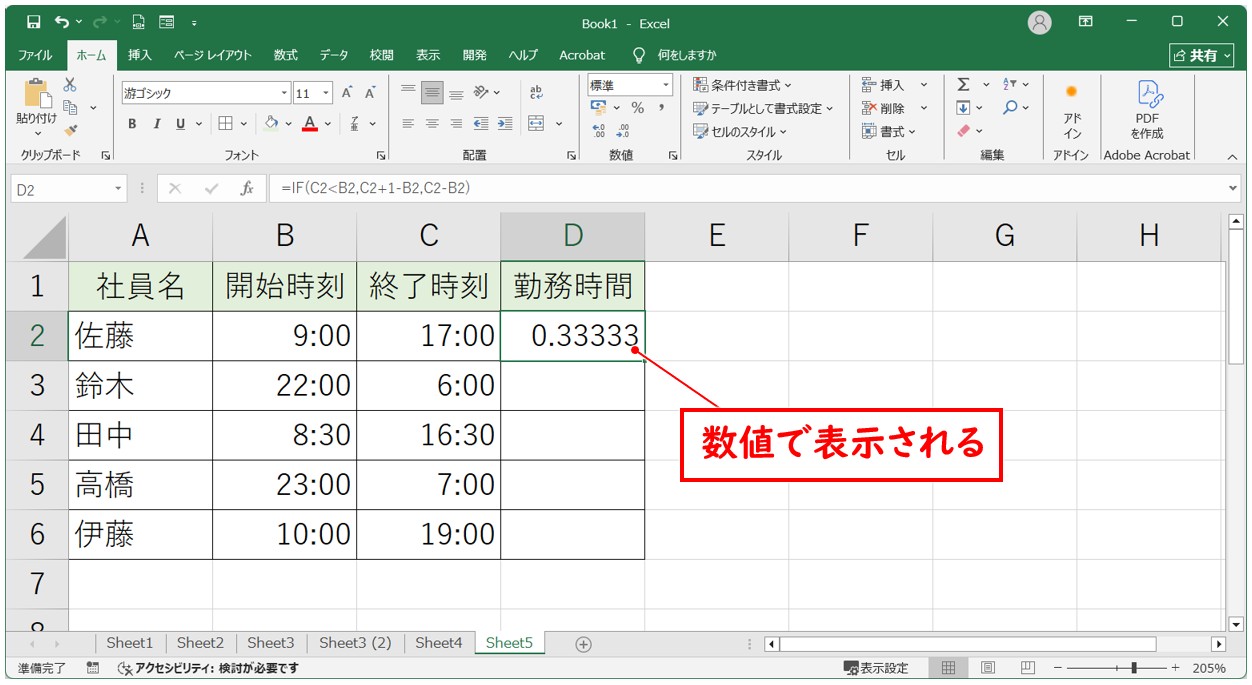This screenshot has width=1252, height=685.
Task: Click the Save icon in the title bar
Action: pos(34,22)
